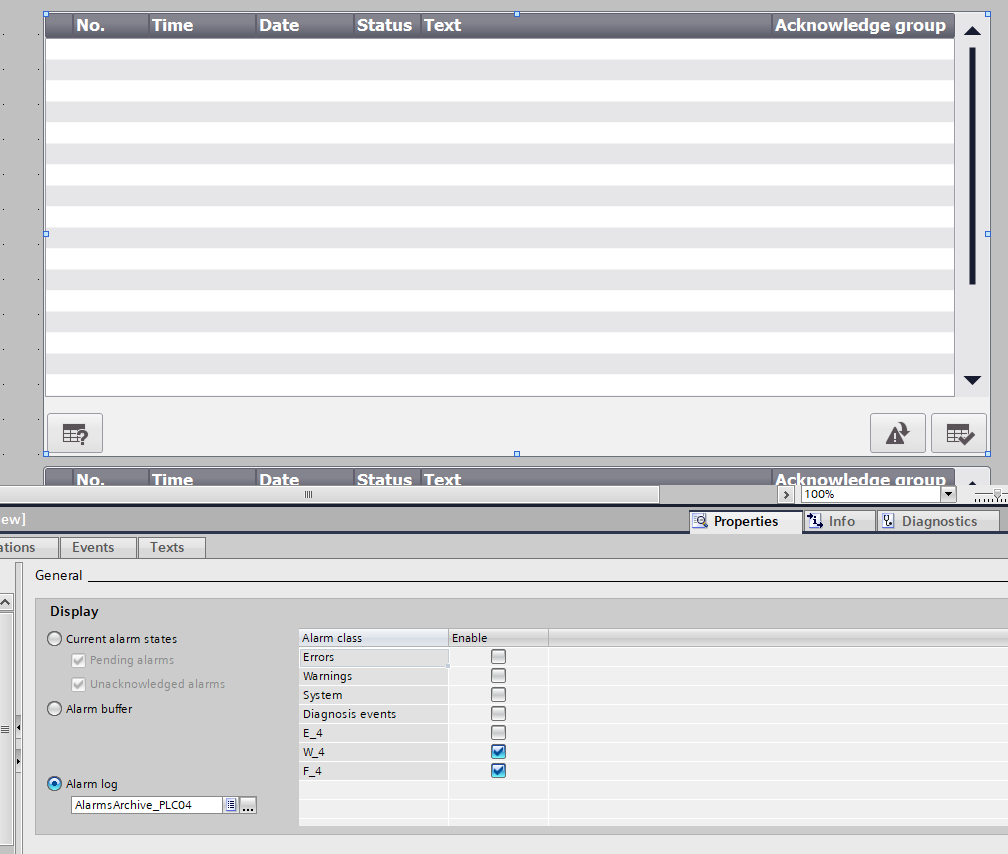The height and width of the screenshot is (854, 1008).
Task: Click the Status column header in the top alarm view
Action: click(x=387, y=26)
